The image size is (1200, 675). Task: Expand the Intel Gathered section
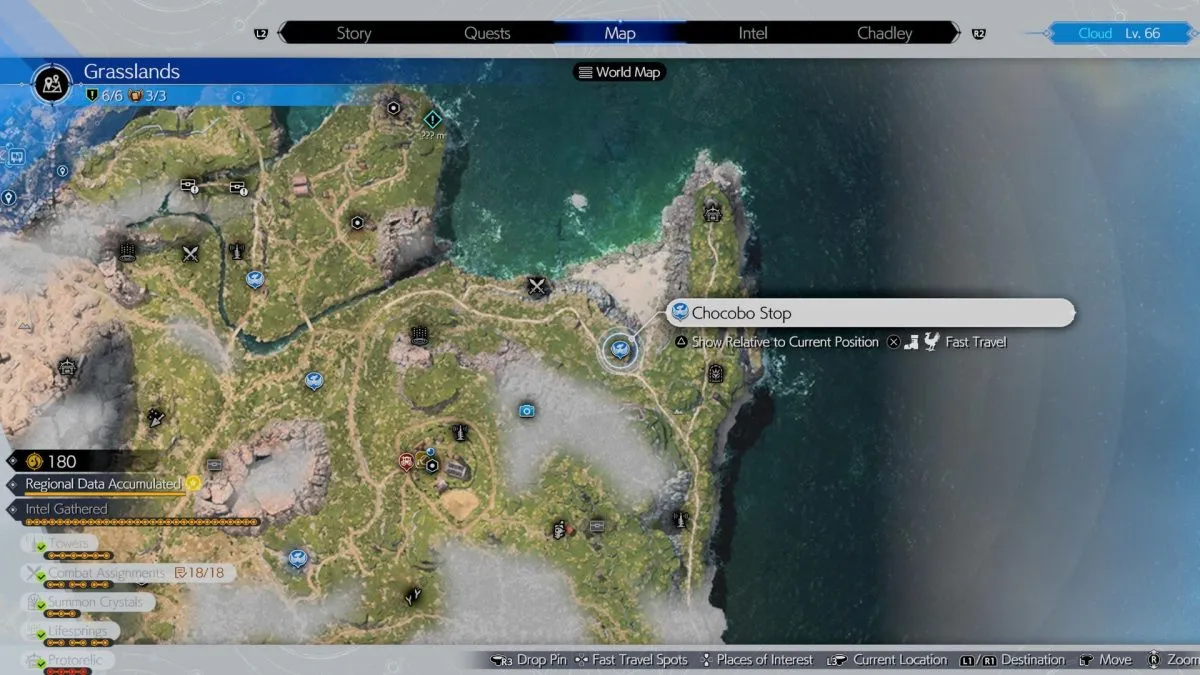[x=66, y=509]
